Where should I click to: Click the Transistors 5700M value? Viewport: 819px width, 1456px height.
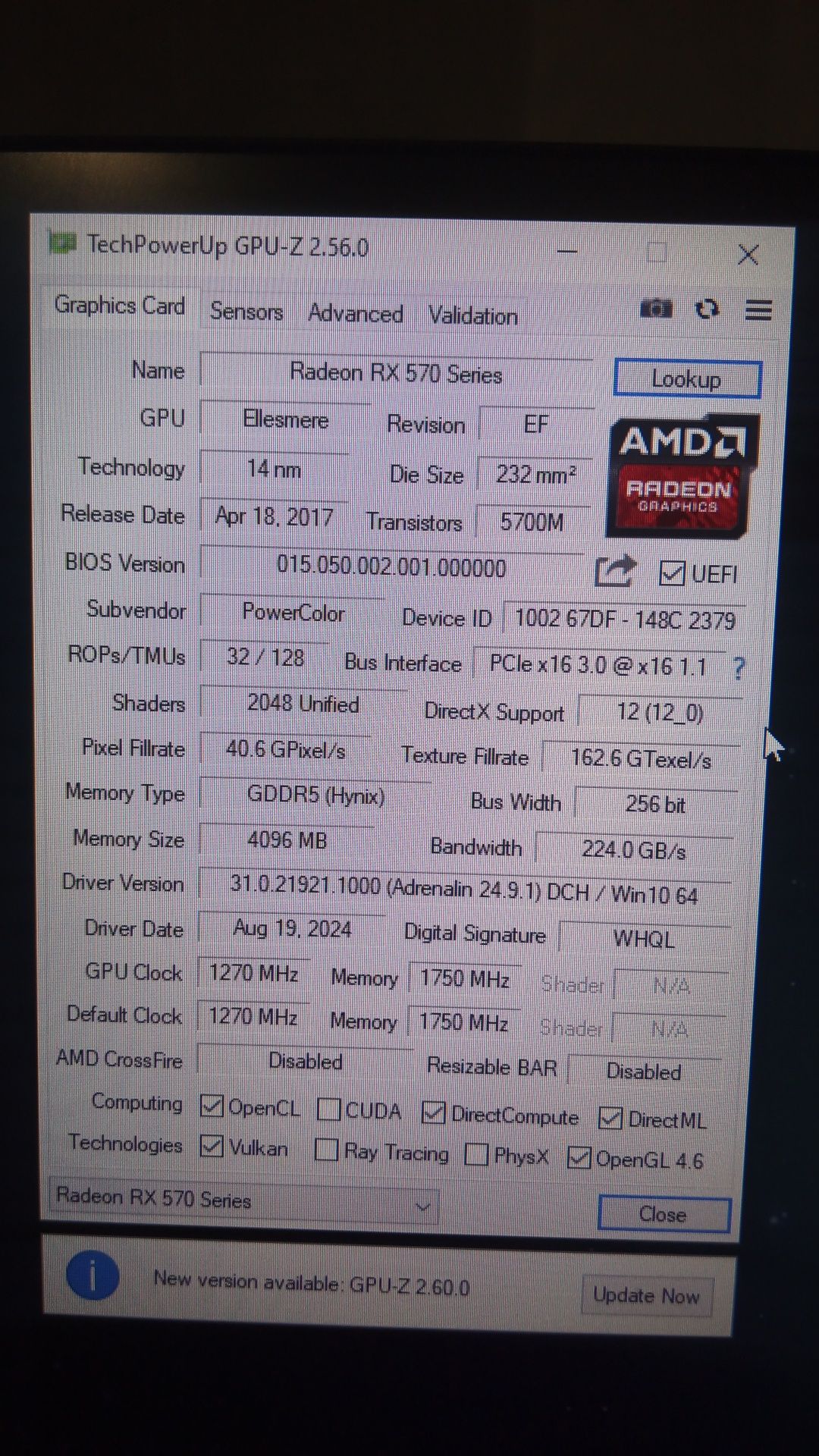tap(533, 522)
